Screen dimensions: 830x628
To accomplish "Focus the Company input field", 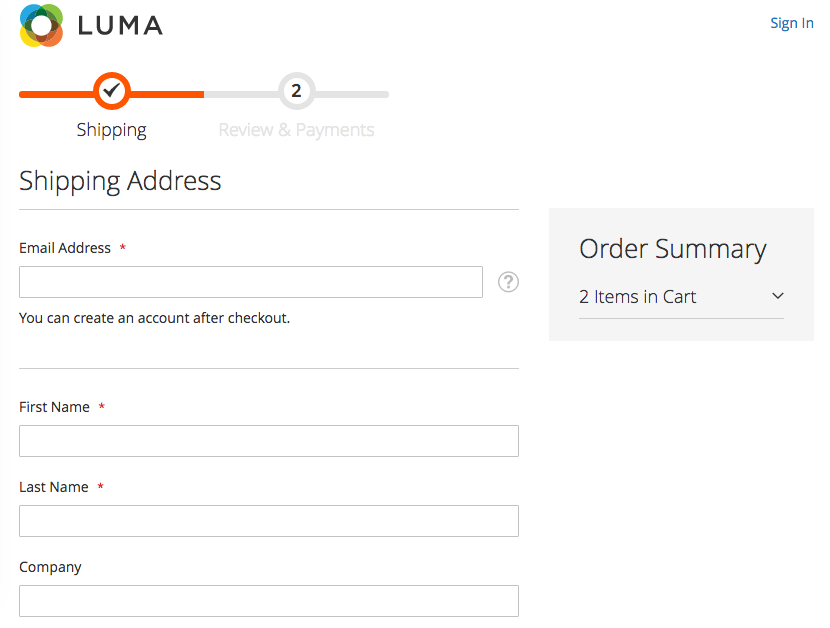I will coord(269,600).
